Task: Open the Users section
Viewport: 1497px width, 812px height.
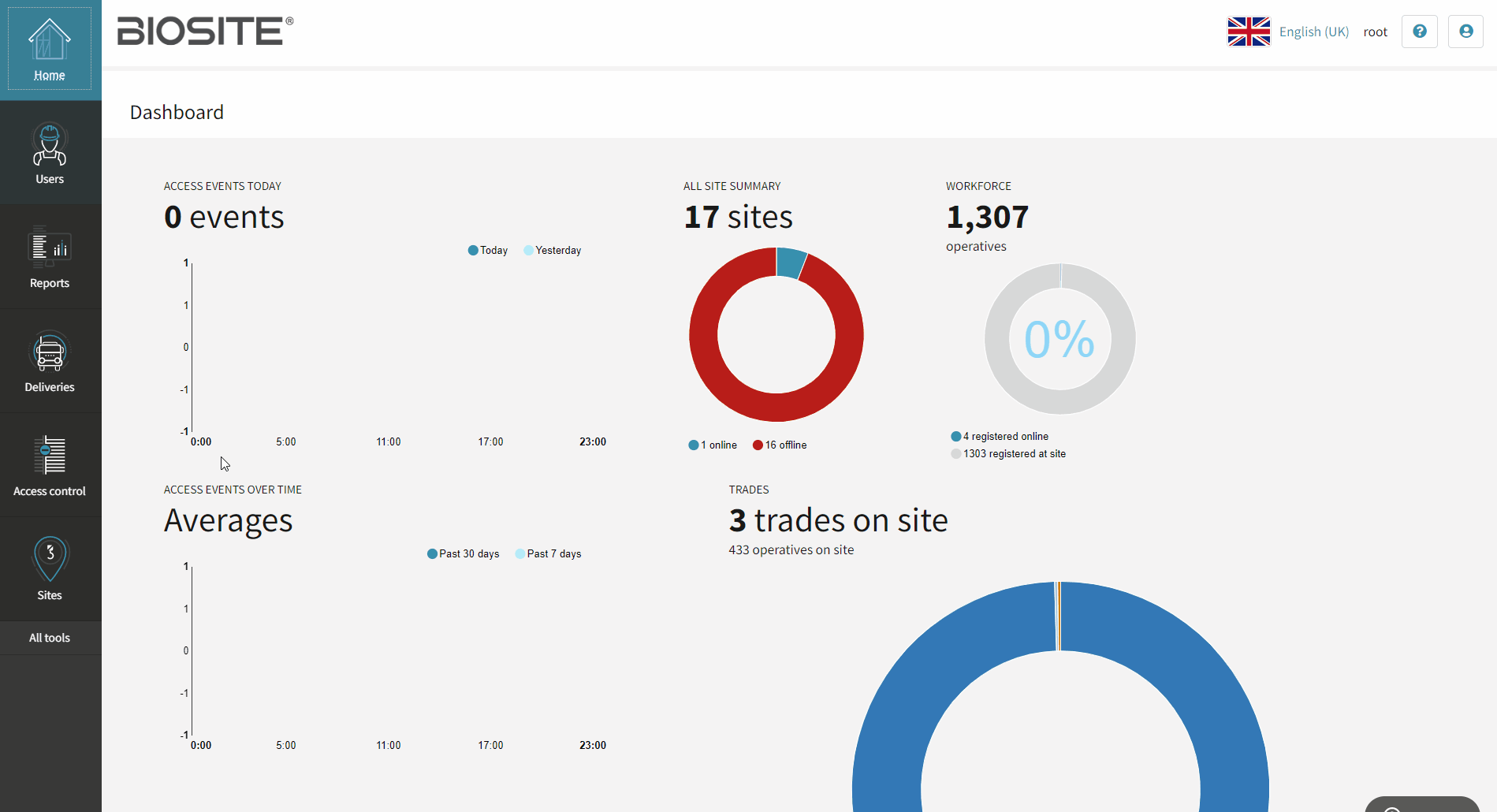Action: [50, 153]
